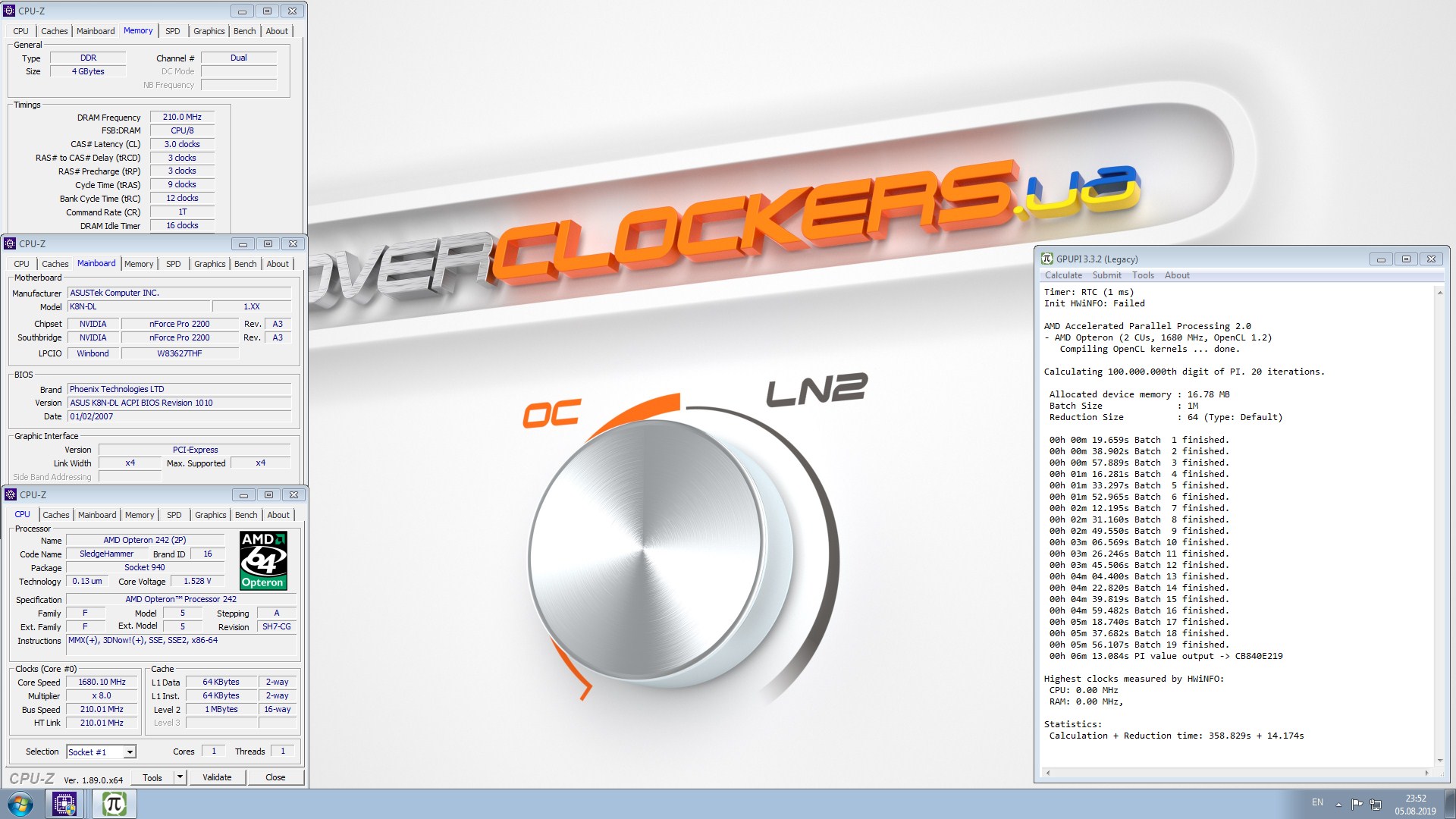Open the Windows Start orb

[20, 804]
